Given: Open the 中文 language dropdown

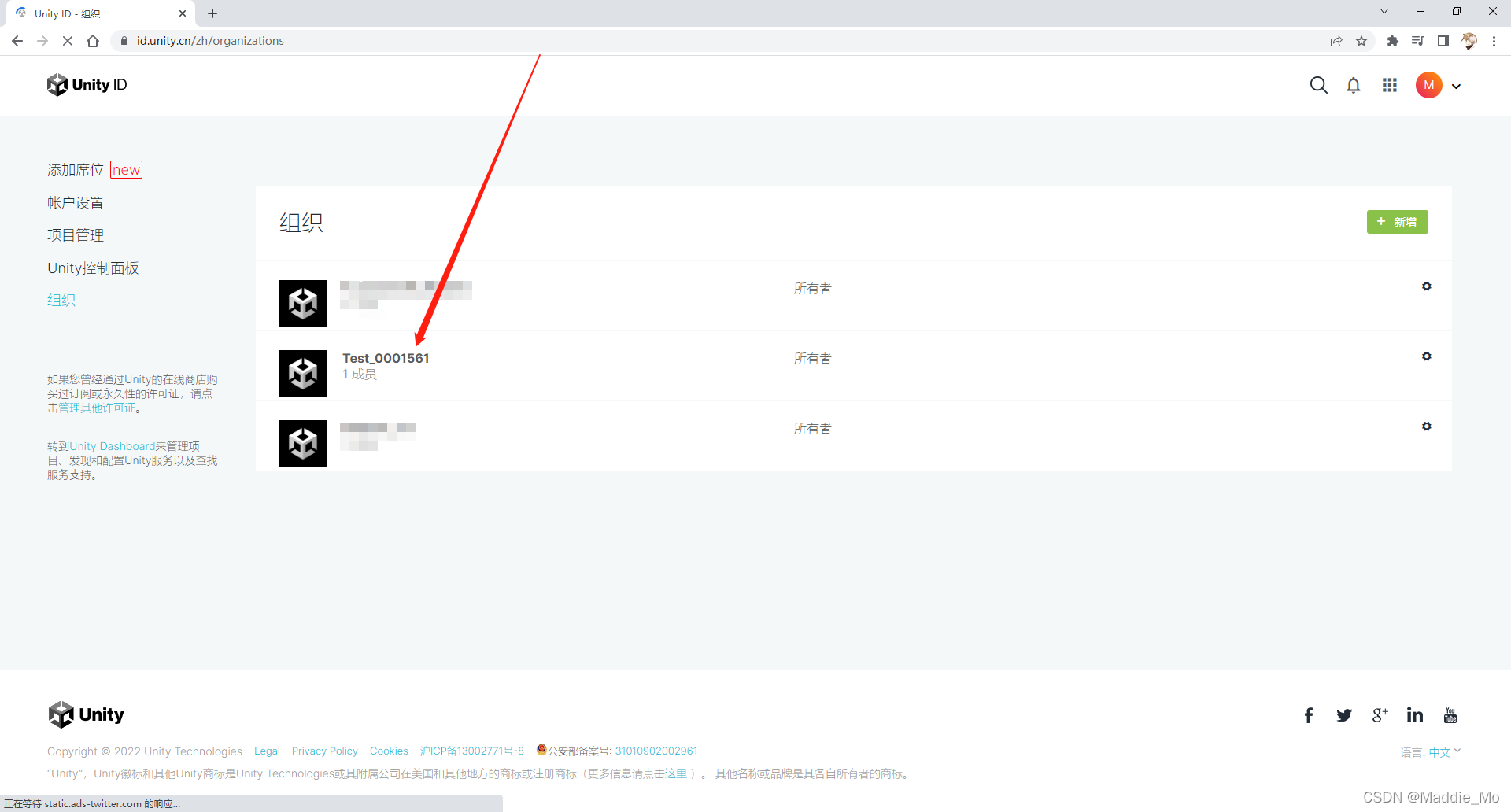Looking at the screenshot, I should tap(1445, 752).
